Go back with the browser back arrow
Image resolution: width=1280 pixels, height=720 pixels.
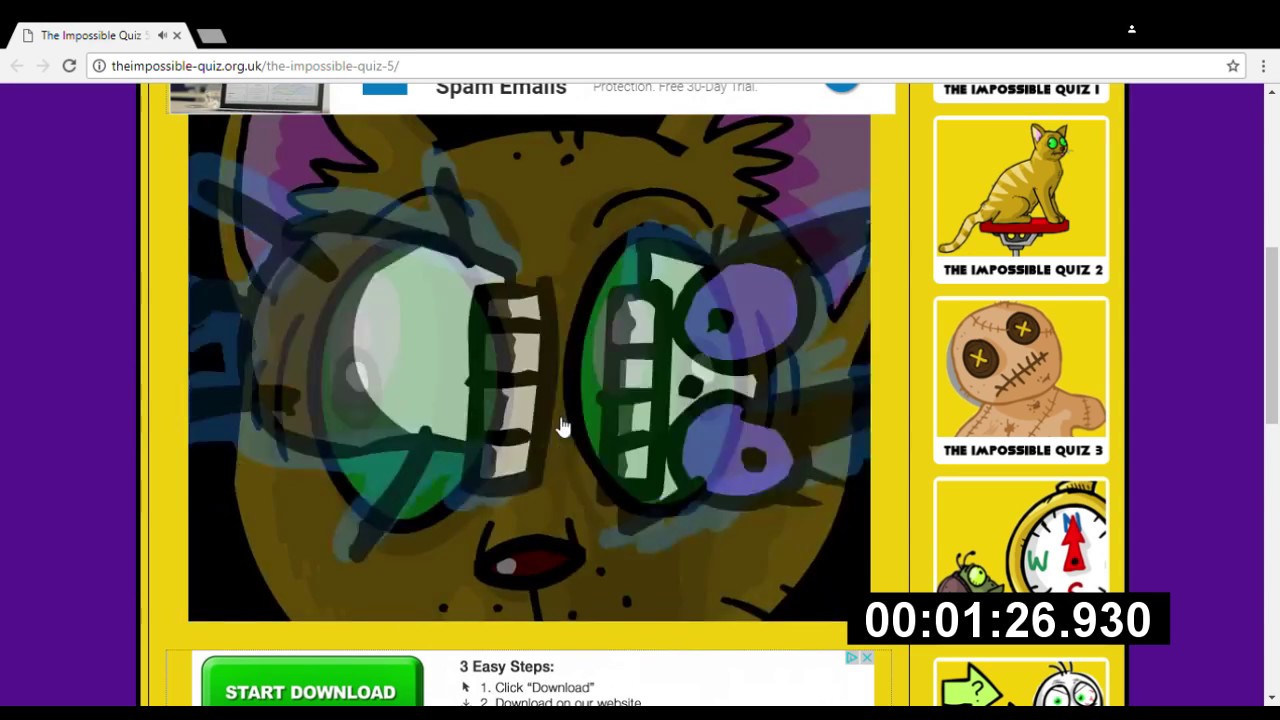(x=17, y=66)
